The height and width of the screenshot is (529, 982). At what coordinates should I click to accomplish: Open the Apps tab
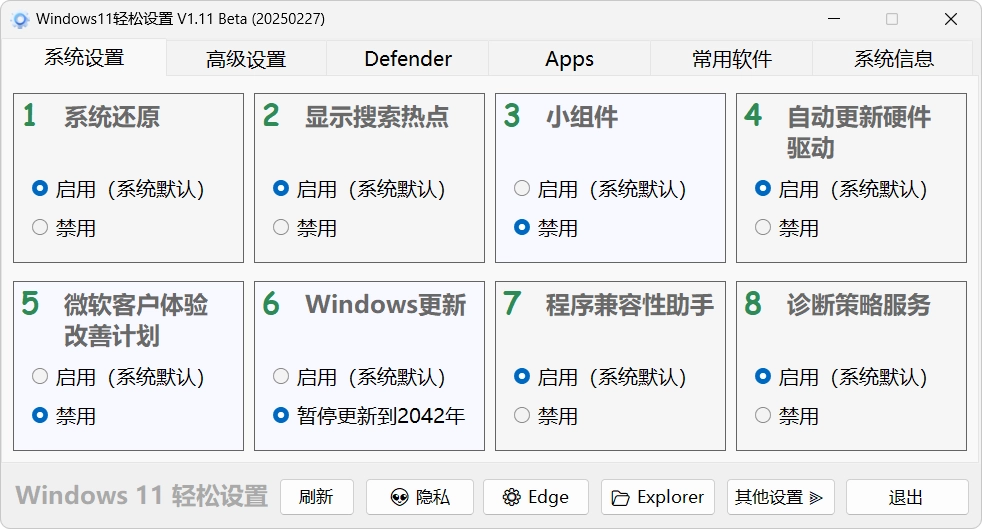569,59
